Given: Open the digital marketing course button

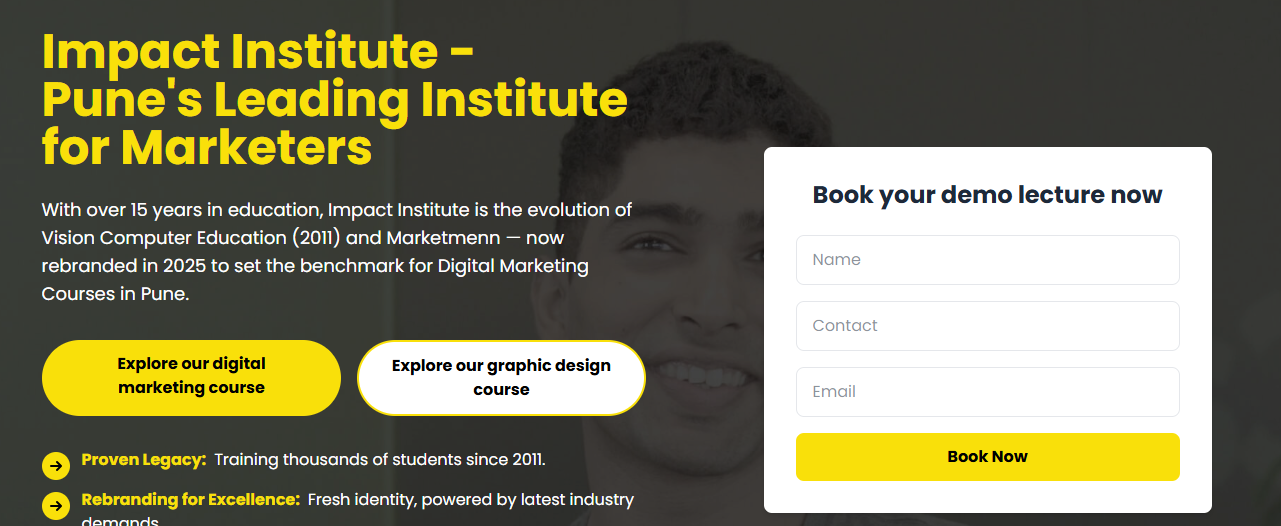Looking at the screenshot, I should [x=191, y=377].
